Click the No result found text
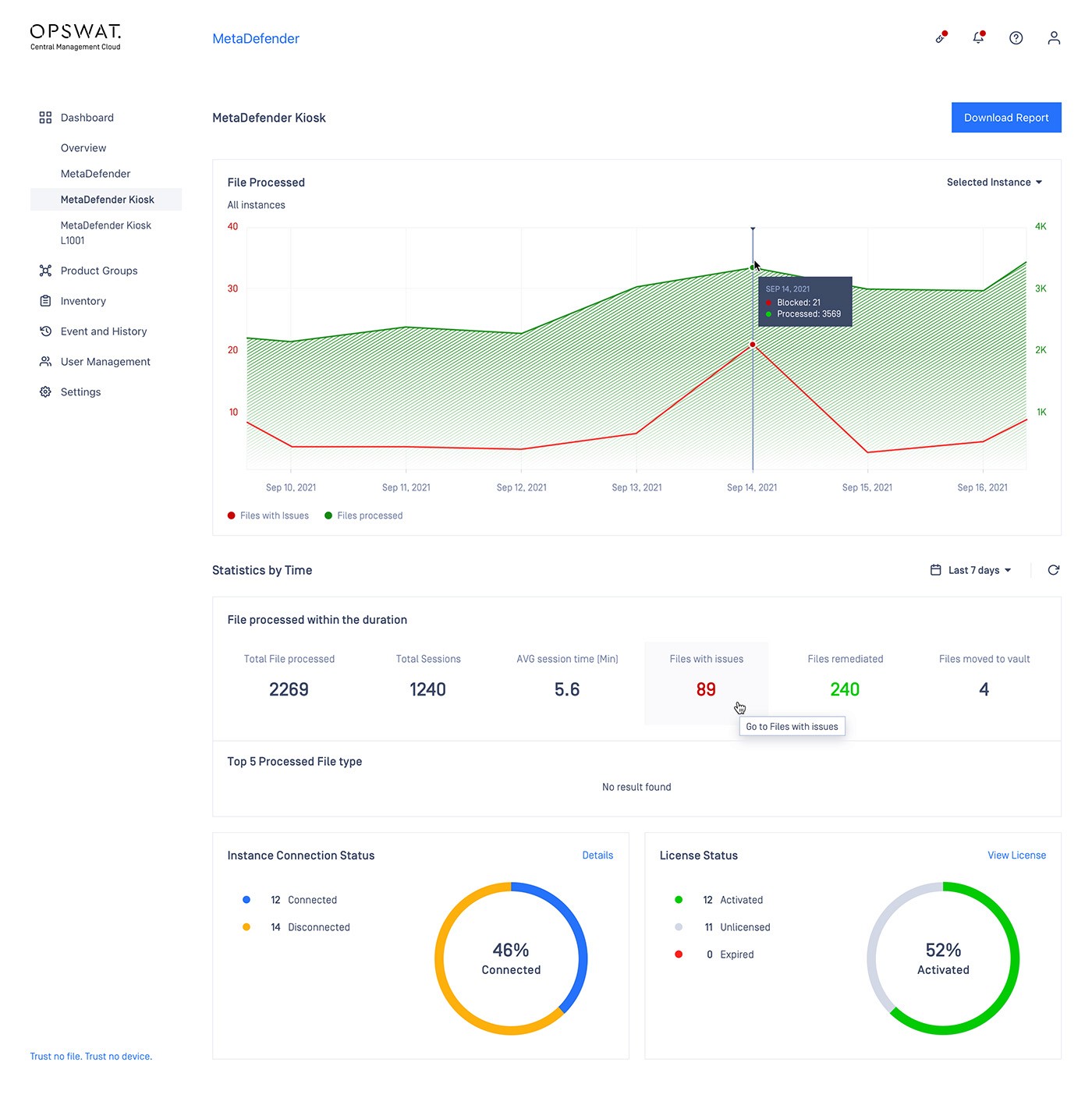The image size is (1092, 1105). (x=636, y=787)
